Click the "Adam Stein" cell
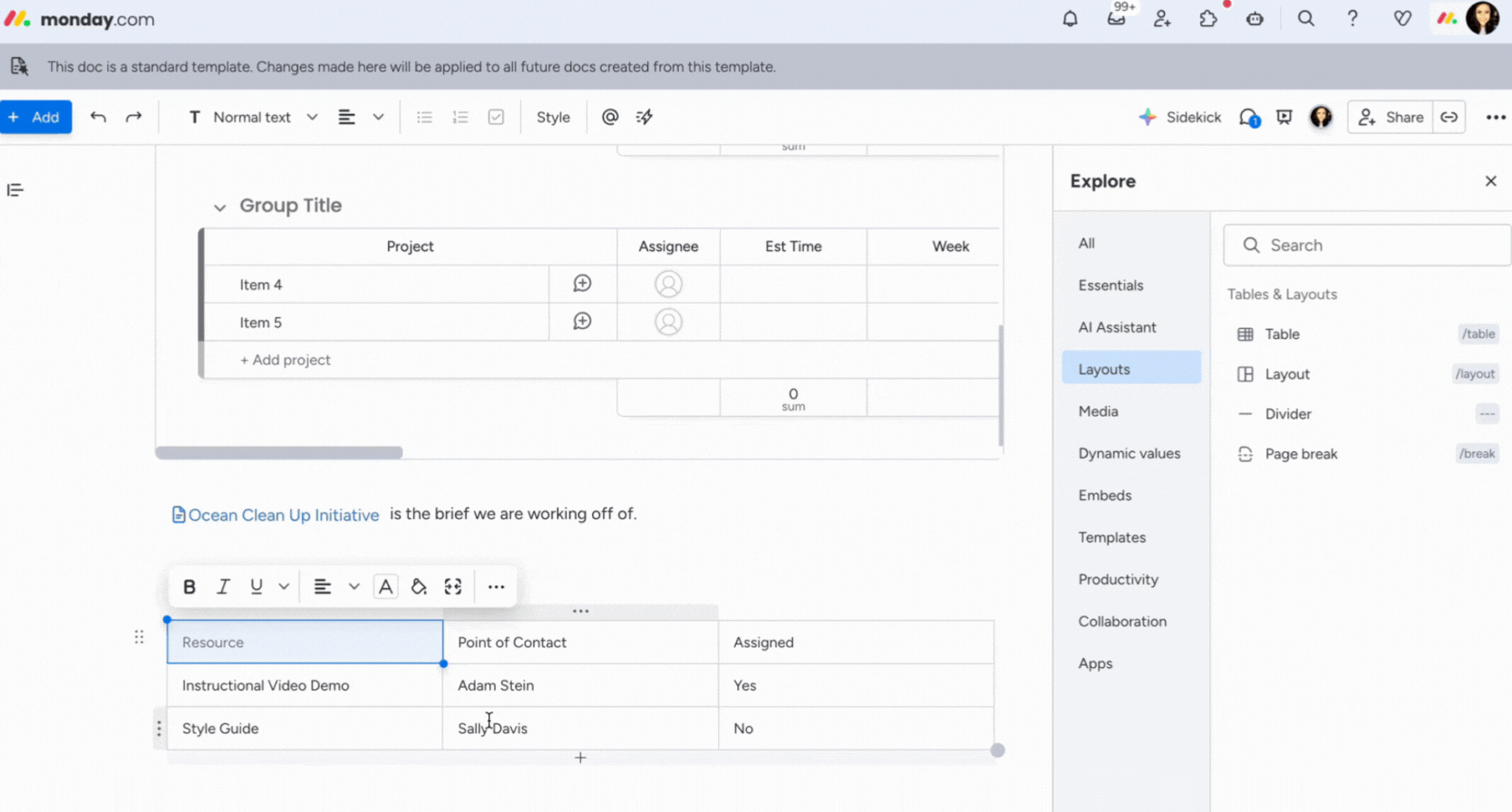This screenshot has width=1512, height=812. [x=580, y=686]
